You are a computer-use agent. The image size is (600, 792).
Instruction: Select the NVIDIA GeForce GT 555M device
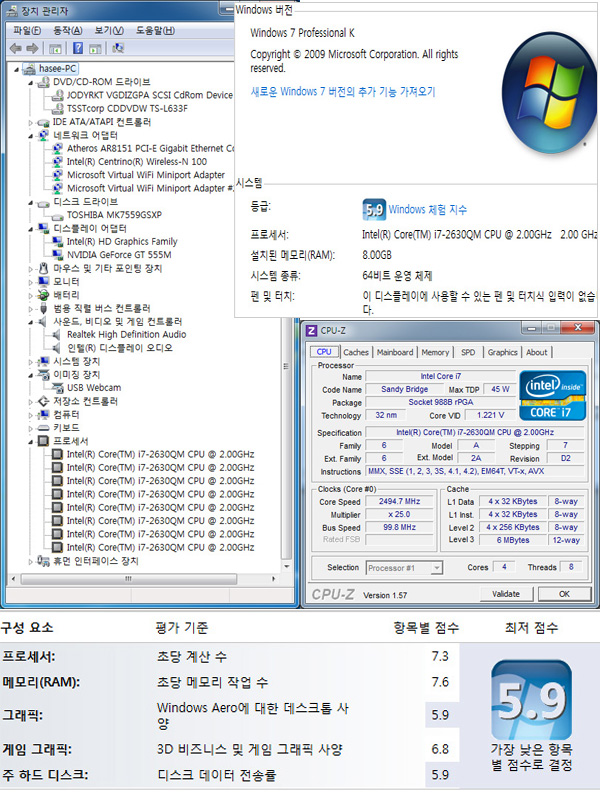point(119,255)
